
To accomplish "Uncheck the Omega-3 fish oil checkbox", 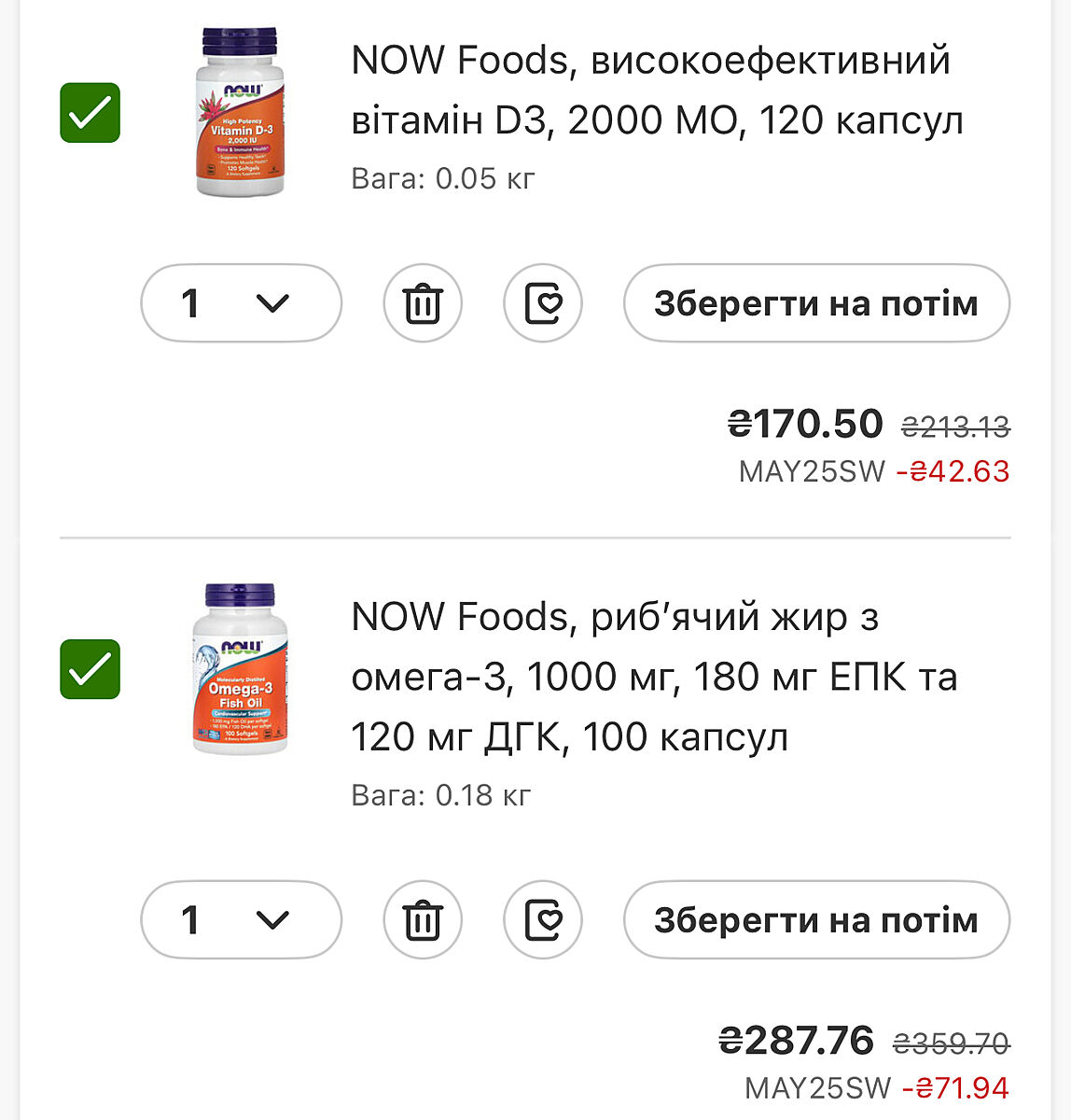I will (x=90, y=669).
